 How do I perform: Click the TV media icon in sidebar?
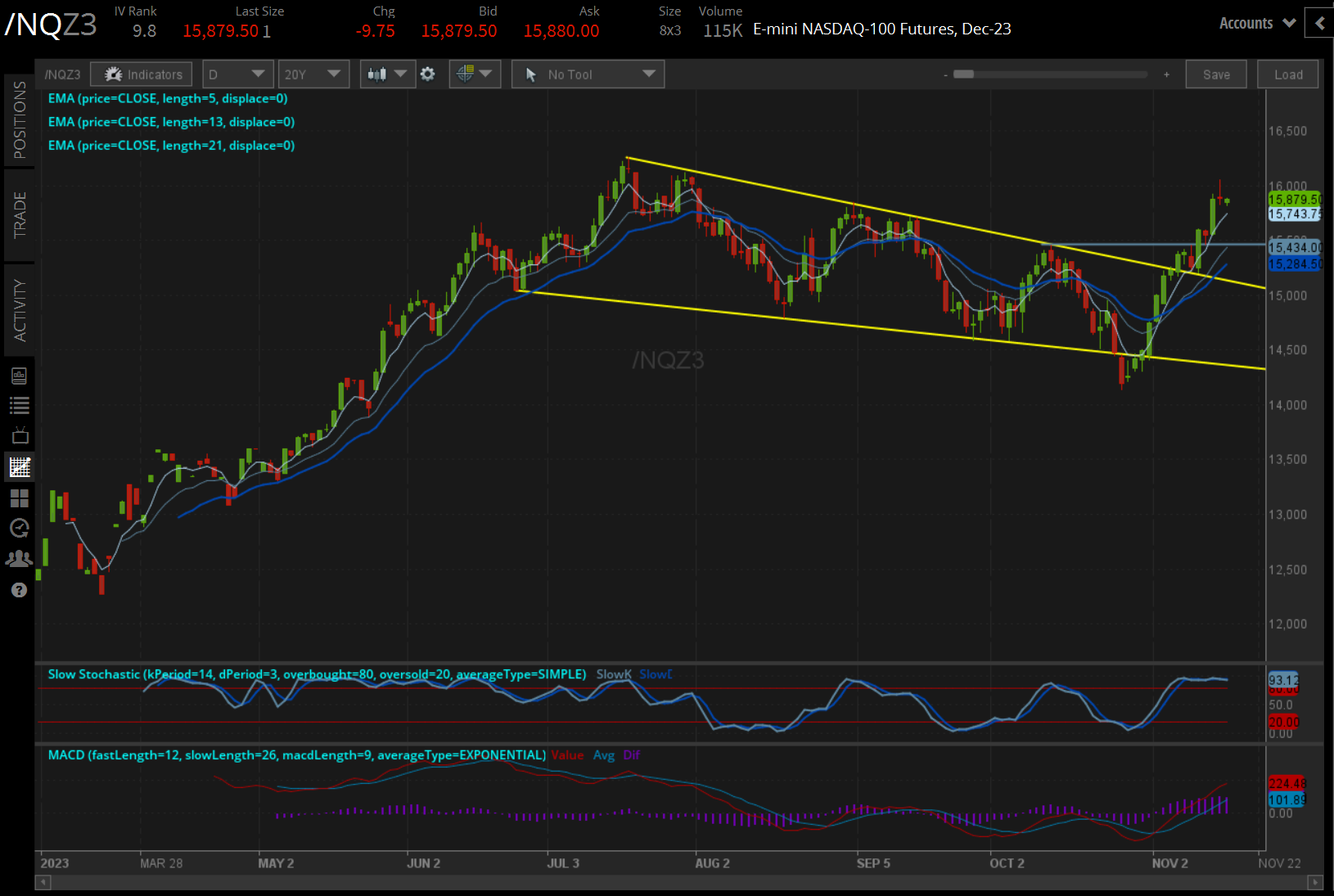(x=20, y=436)
